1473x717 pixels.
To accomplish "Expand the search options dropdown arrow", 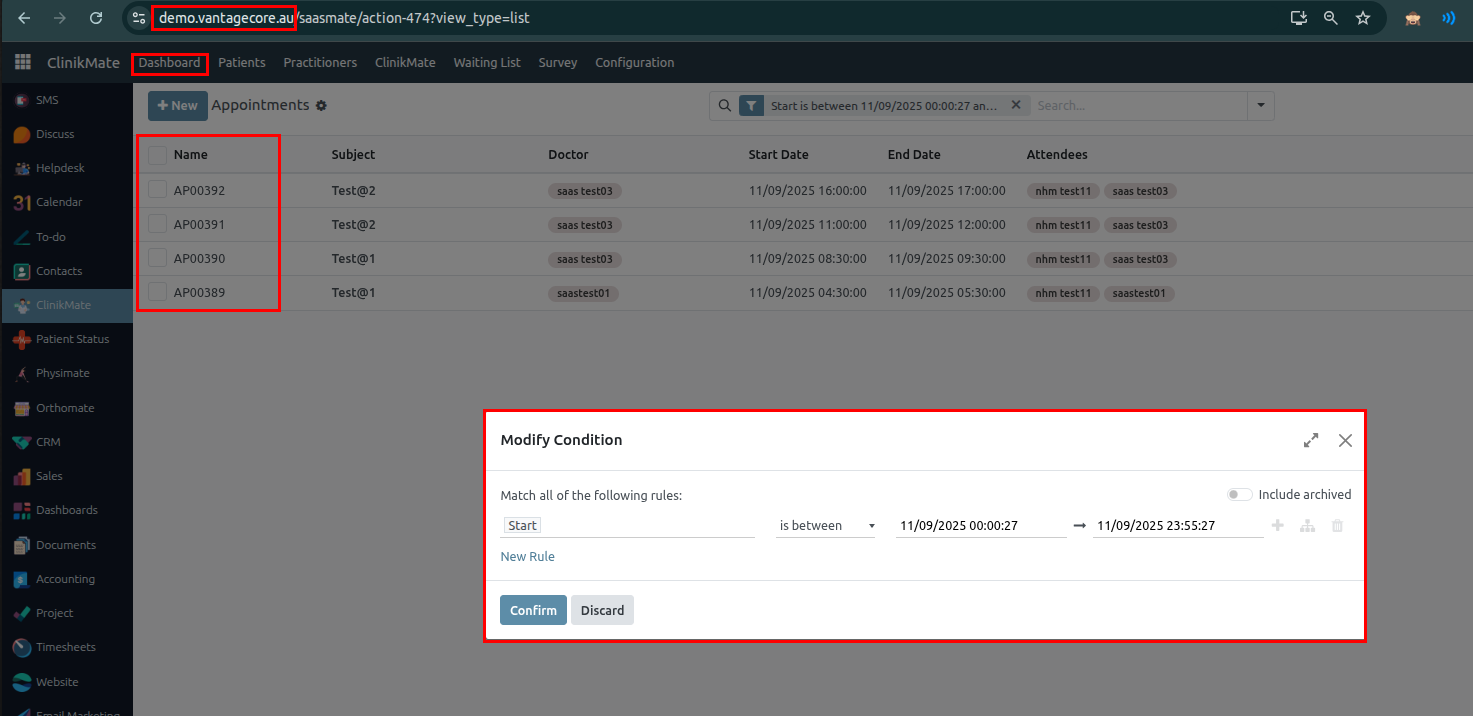I will 1260,106.
